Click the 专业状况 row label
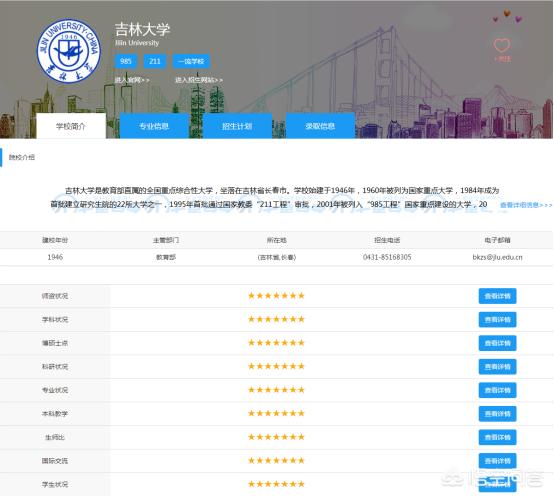This screenshot has width=554, height=497. (x=55, y=390)
